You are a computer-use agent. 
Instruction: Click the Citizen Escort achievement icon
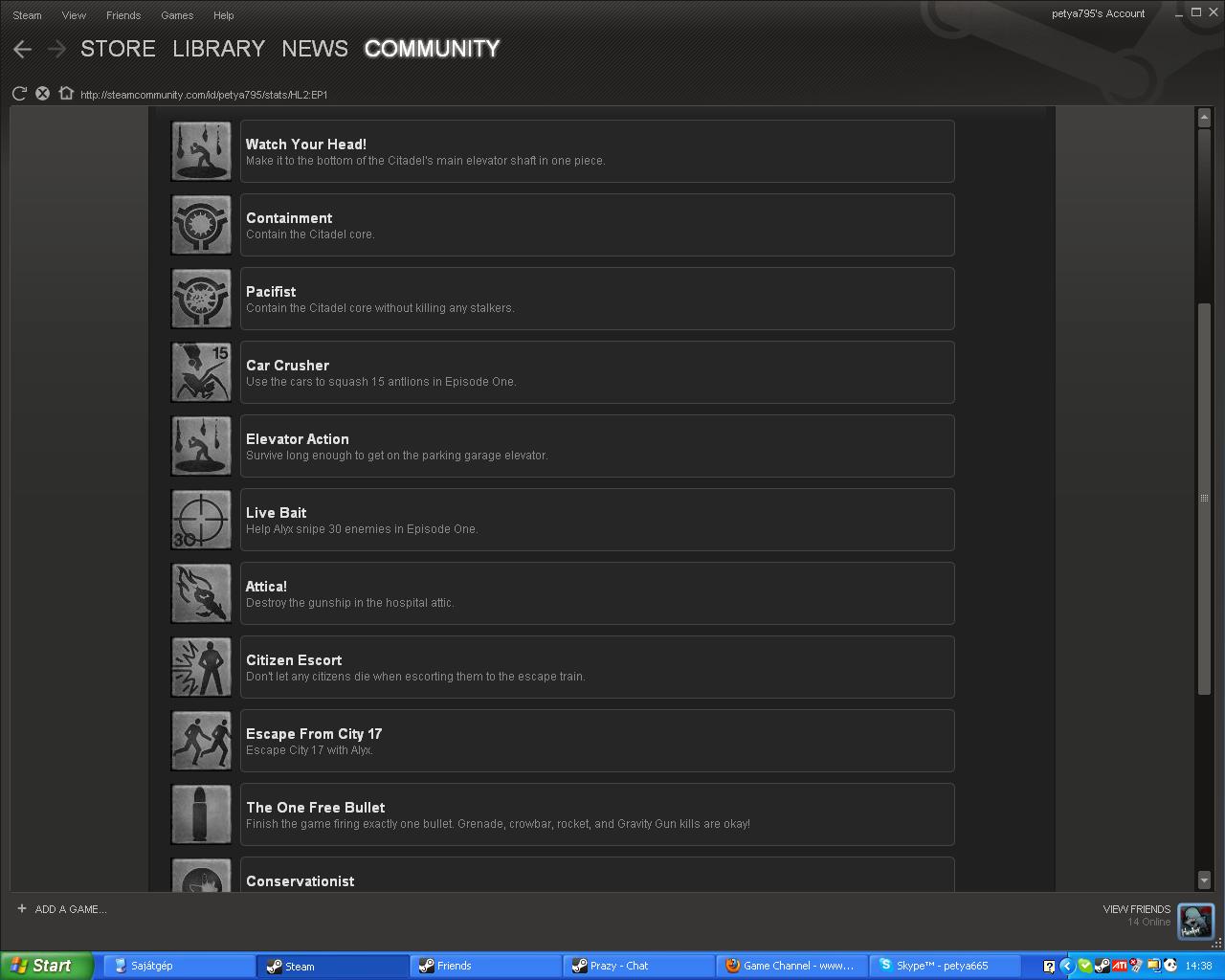click(x=201, y=667)
